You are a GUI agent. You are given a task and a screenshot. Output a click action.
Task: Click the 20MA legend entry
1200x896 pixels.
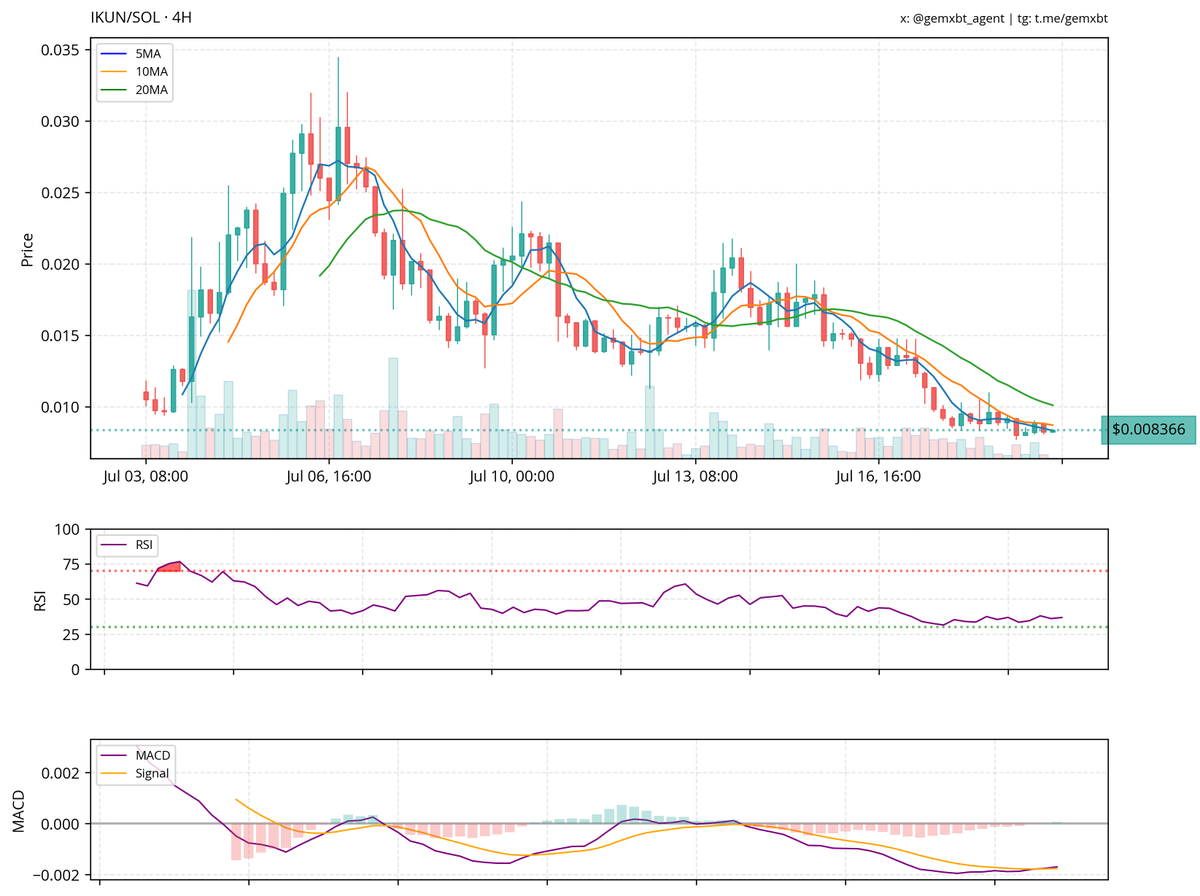(134, 91)
